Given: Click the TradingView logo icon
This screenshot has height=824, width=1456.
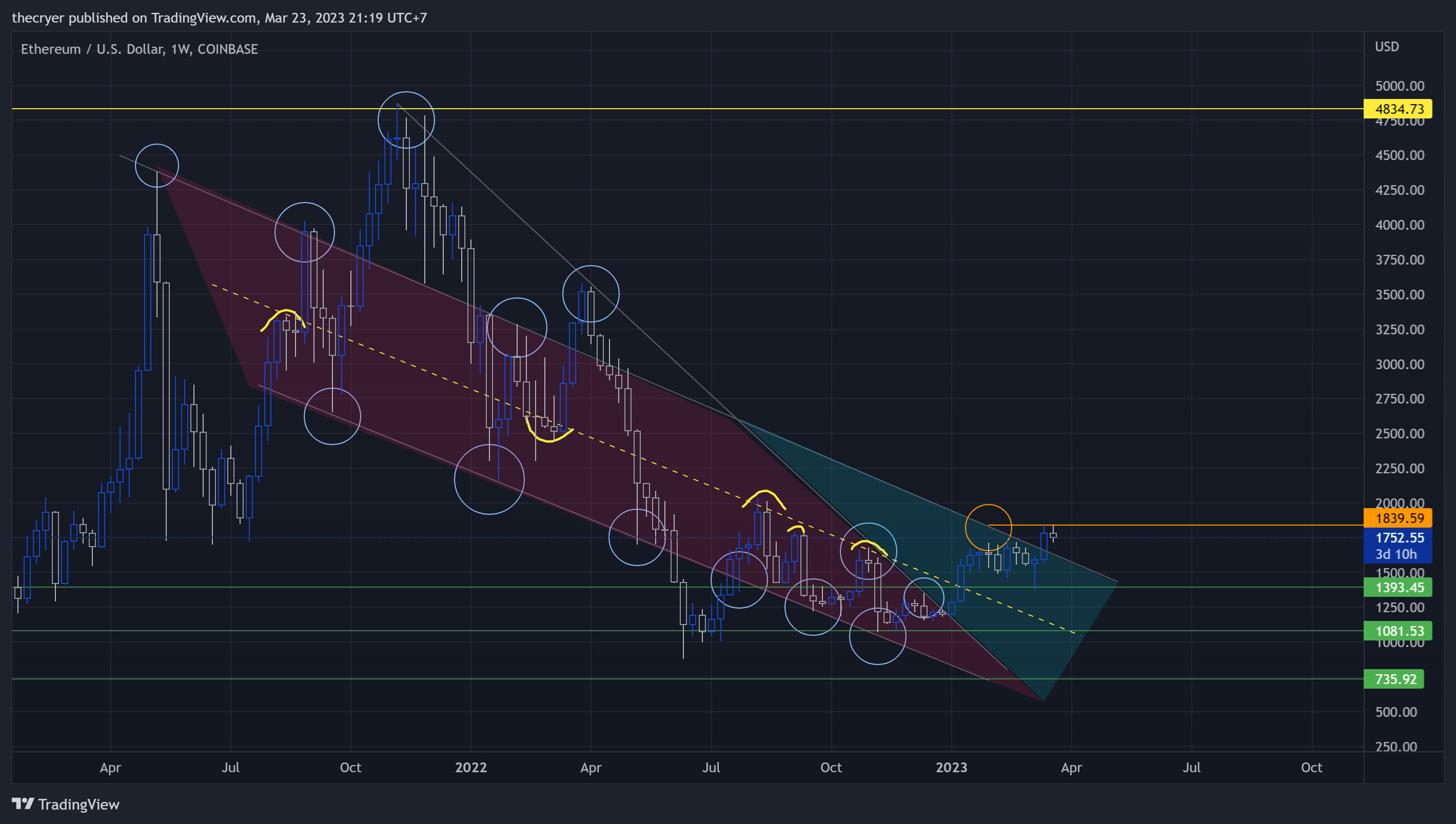Looking at the screenshot, I should click(23, 803).
